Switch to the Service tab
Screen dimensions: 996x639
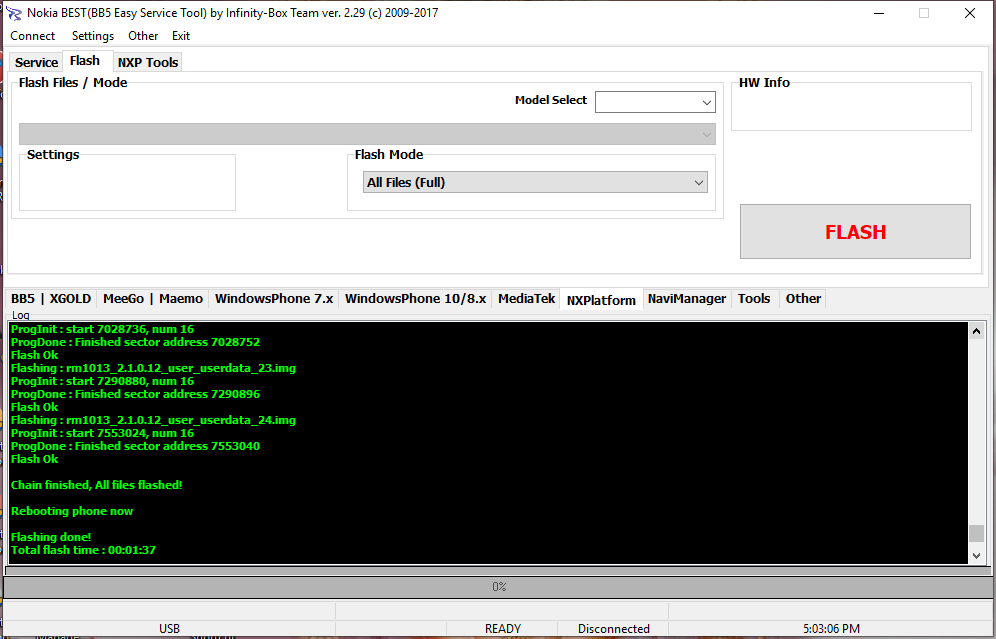[x=36, y=62]
